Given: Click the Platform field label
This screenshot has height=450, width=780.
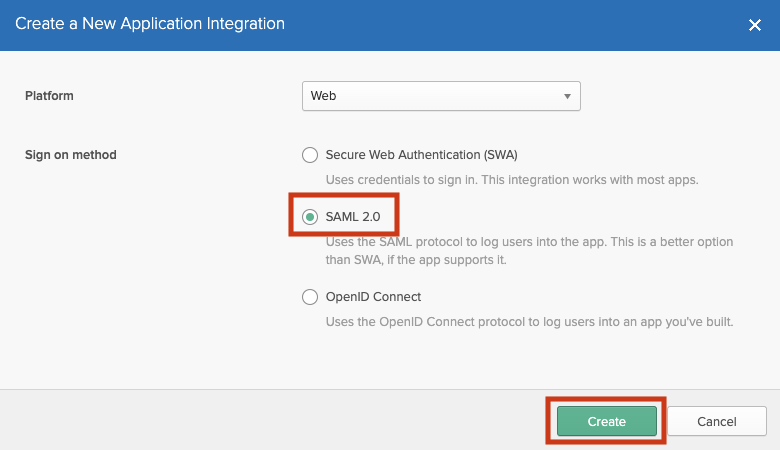Looking at the screenshot, I should tap(49, 95).
